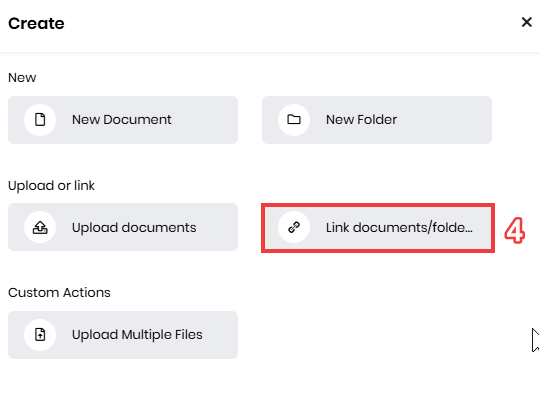
Task: Click the Create dialog title
Action: [36, 23]
